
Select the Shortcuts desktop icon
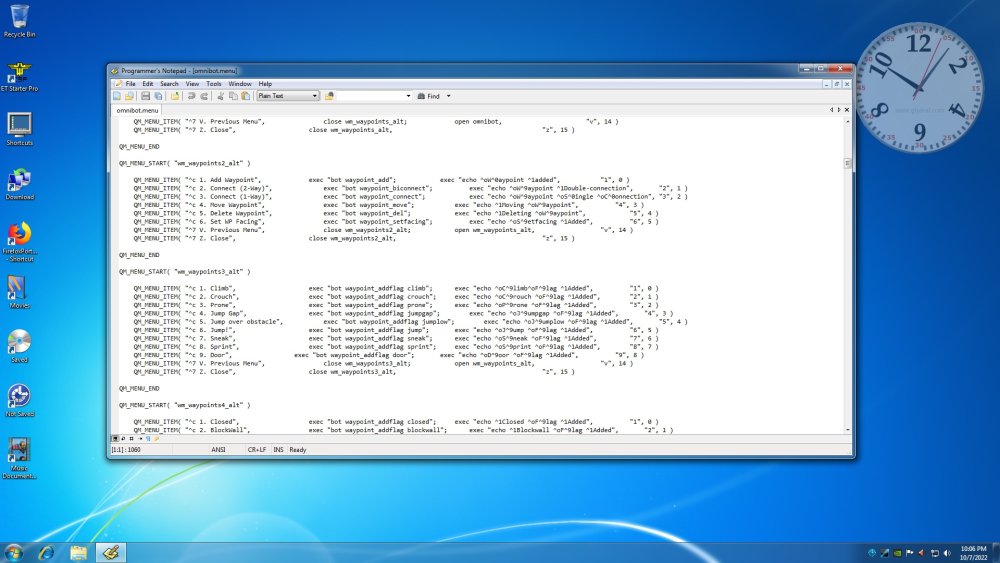pos(19,129)
